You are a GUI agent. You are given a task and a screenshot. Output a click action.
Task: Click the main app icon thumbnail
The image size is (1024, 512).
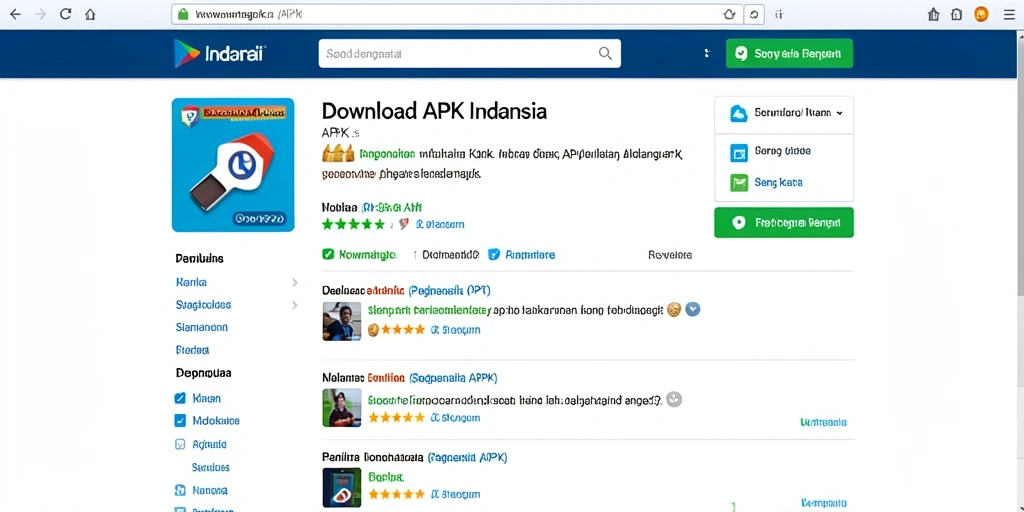click(x=233, y=165)
